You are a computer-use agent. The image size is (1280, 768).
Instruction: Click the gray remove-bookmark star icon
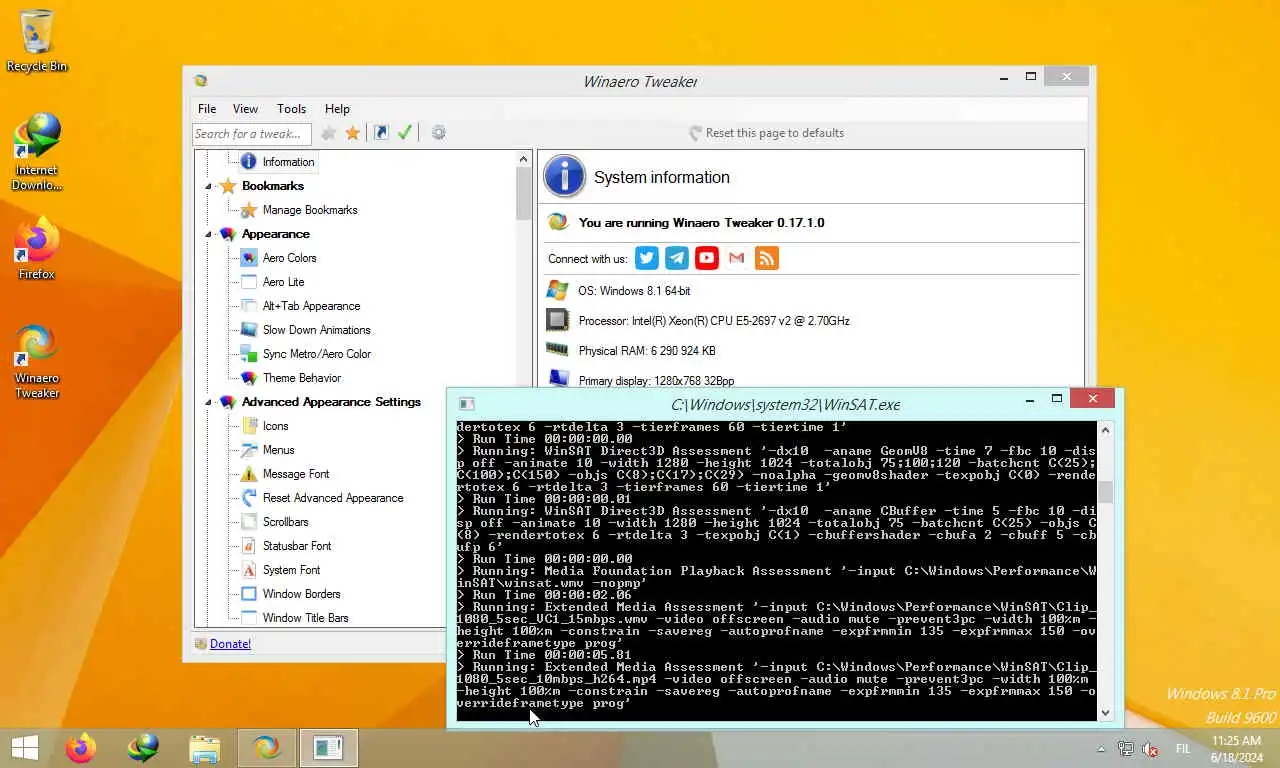[x=329, y=133]
